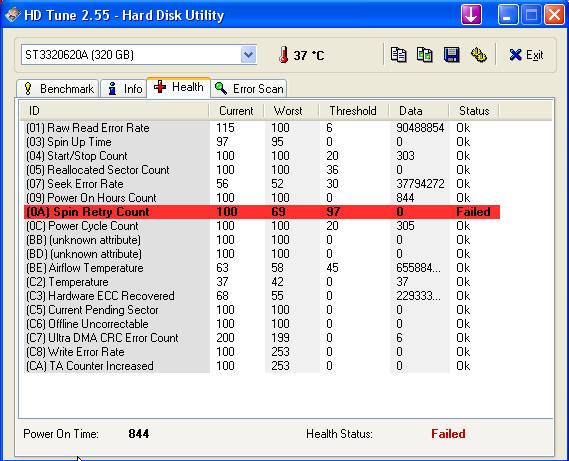
Task: Click the thermometer temperature icon
Action: (x=283, y=55)
